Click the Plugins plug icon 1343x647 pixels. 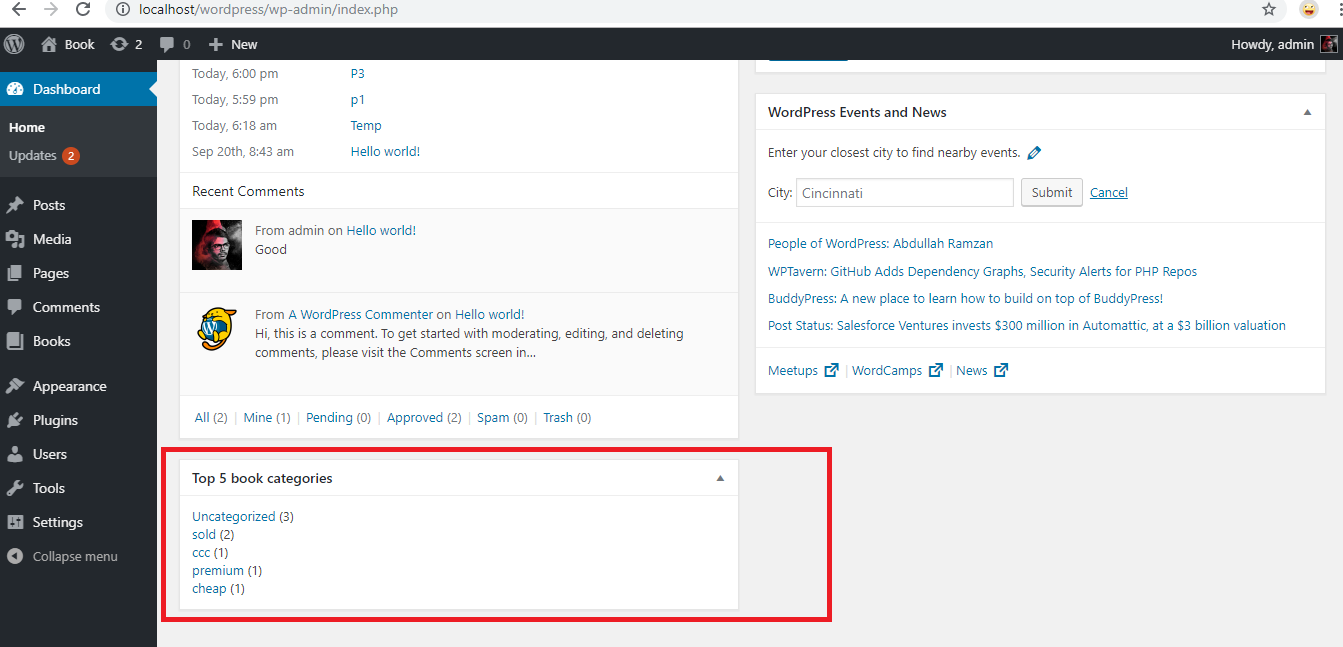coord(22,420)
